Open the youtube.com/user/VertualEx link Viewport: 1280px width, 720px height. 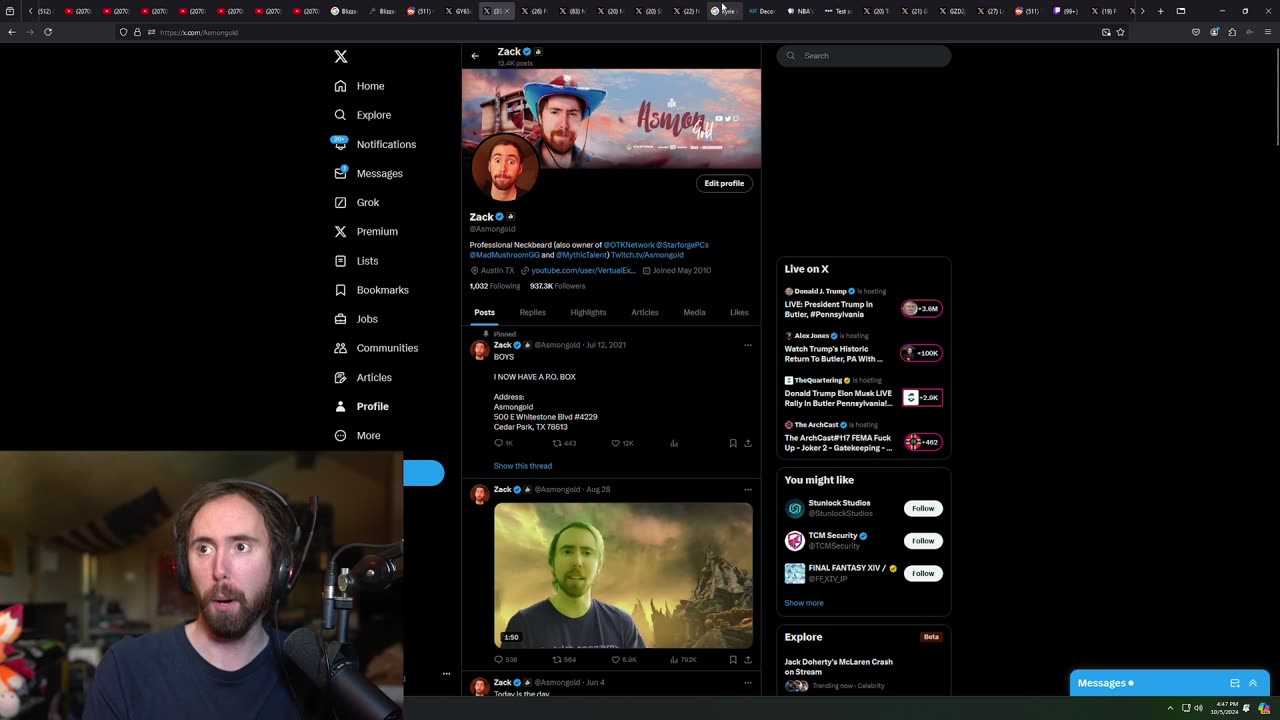583,270
